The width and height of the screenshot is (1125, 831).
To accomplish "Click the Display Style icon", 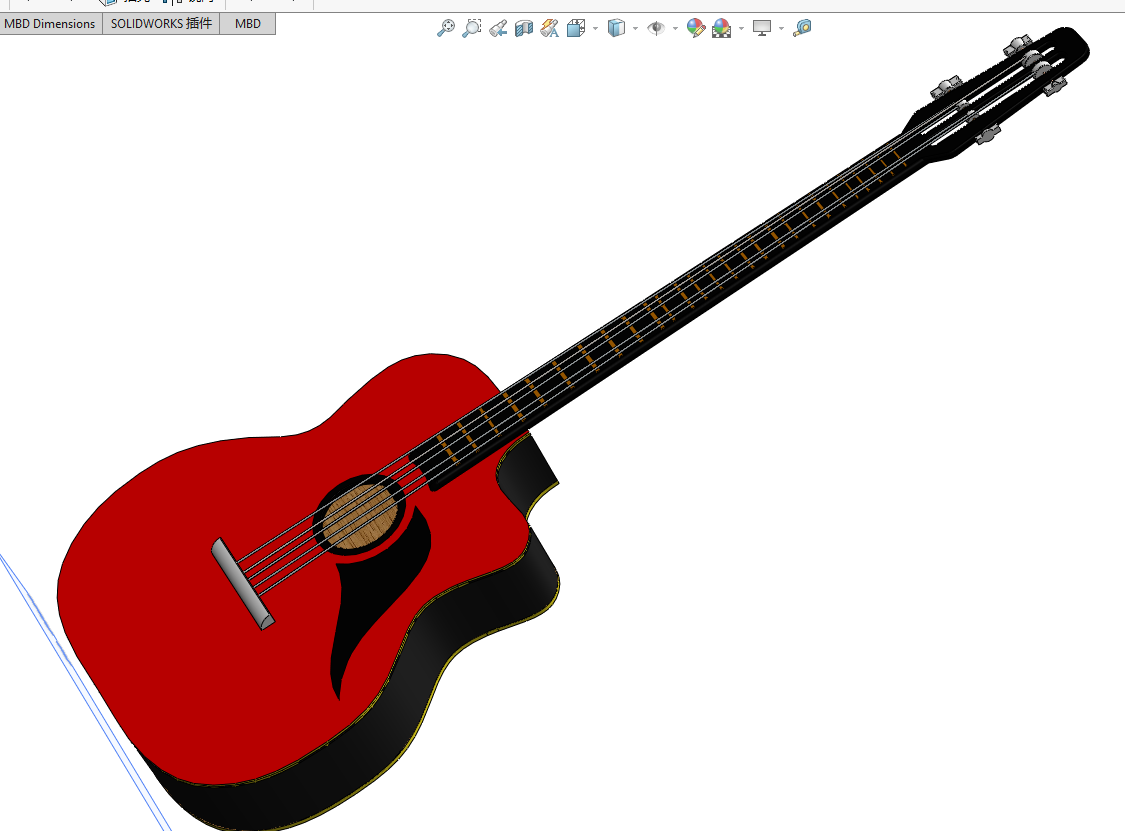I will pos(616,28).
